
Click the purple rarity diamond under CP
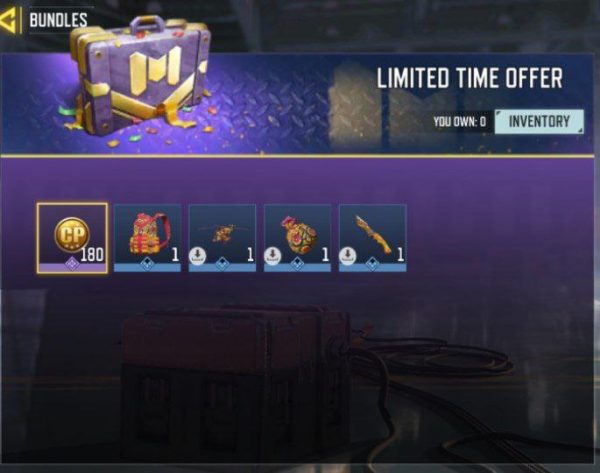point(72,264)
